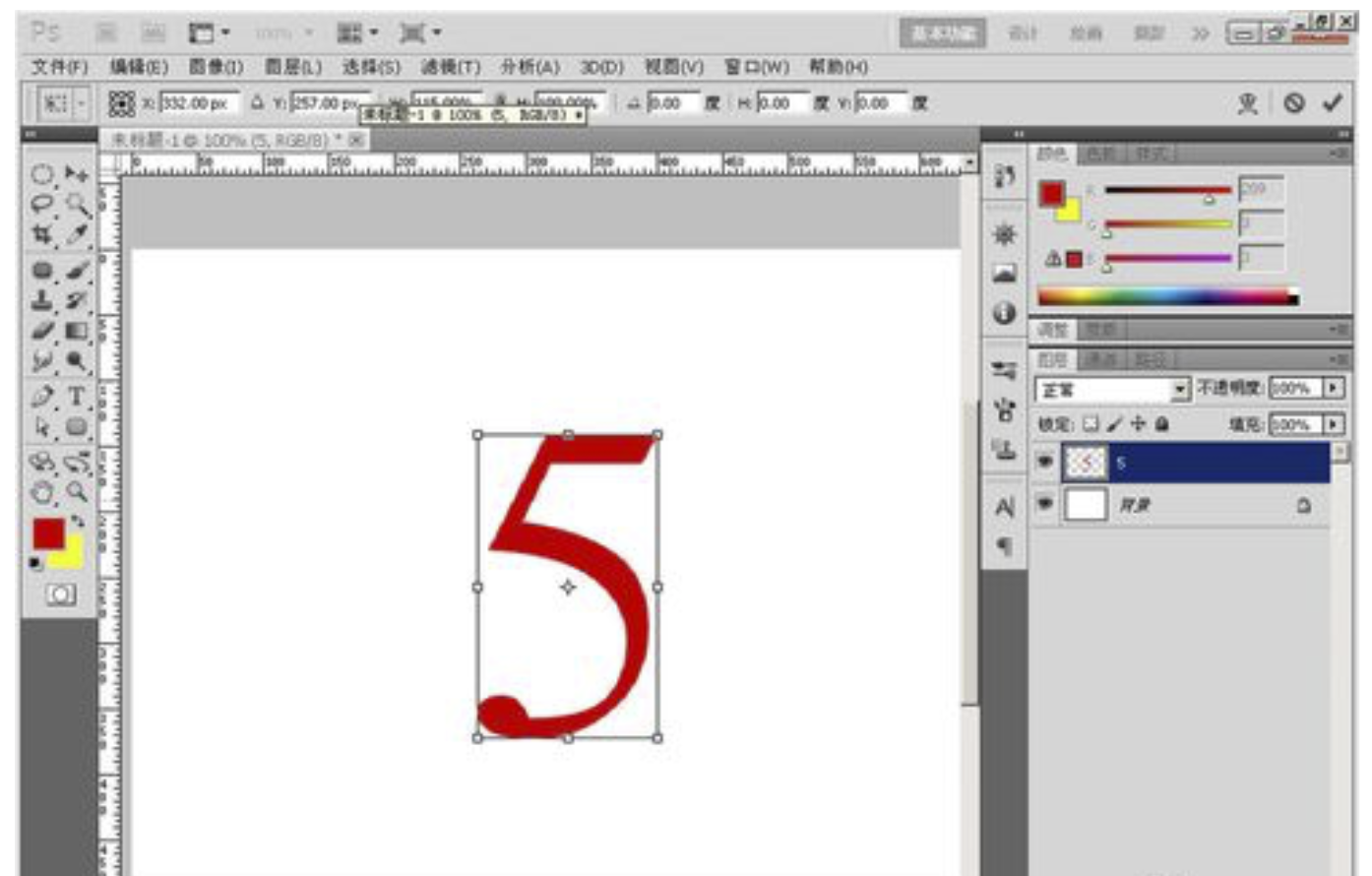Open the Info panel 'i' dock icon
Viewport: 1372px width, 876px height.
1004,313
